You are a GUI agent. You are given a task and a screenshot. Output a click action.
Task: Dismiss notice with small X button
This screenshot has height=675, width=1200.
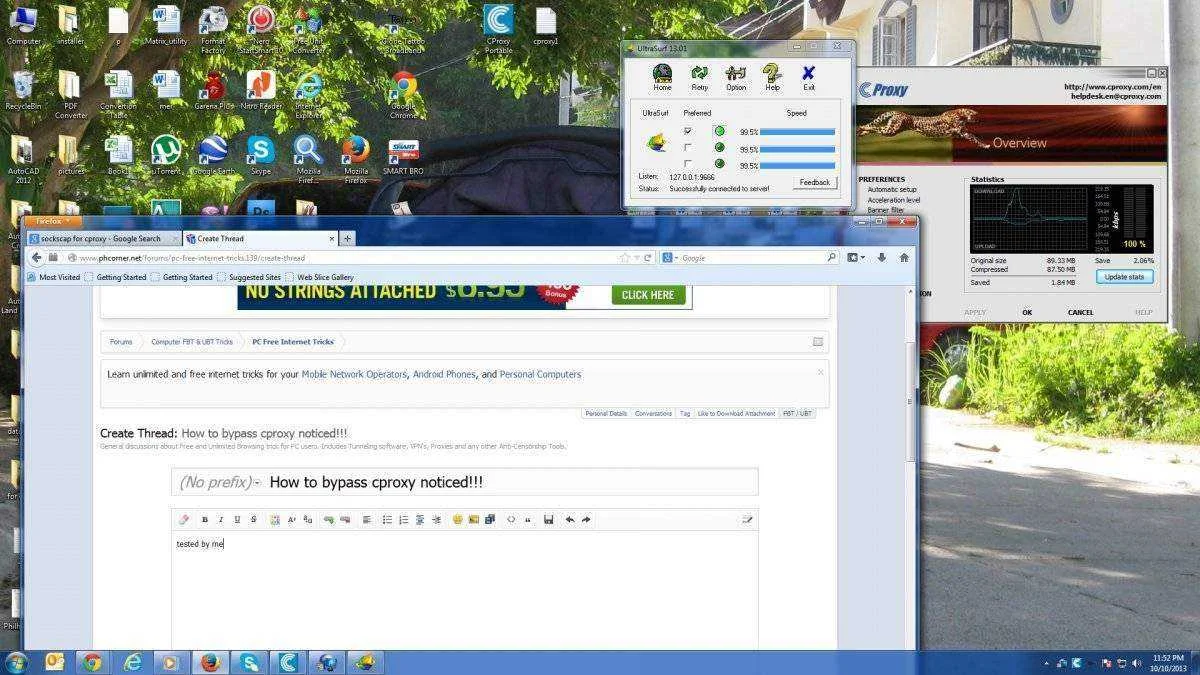click(820, 372)
